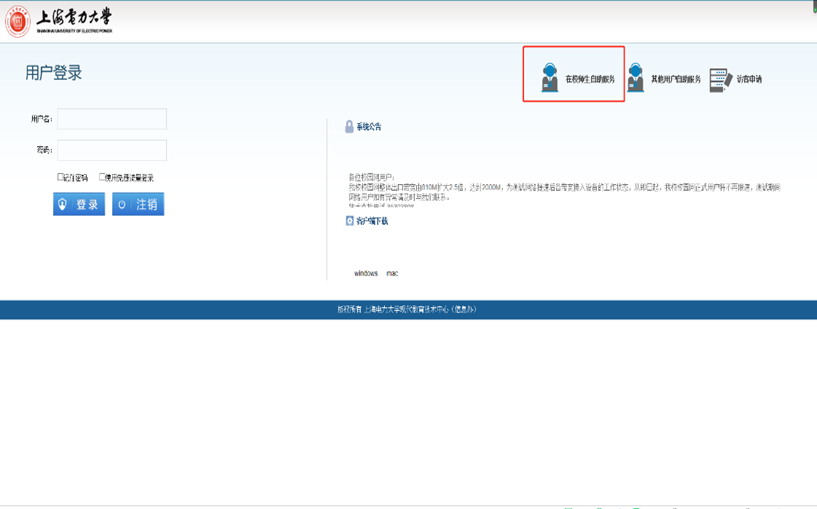
Task: Open the 其他用户自助服务 text link
Action: (676, 79)
